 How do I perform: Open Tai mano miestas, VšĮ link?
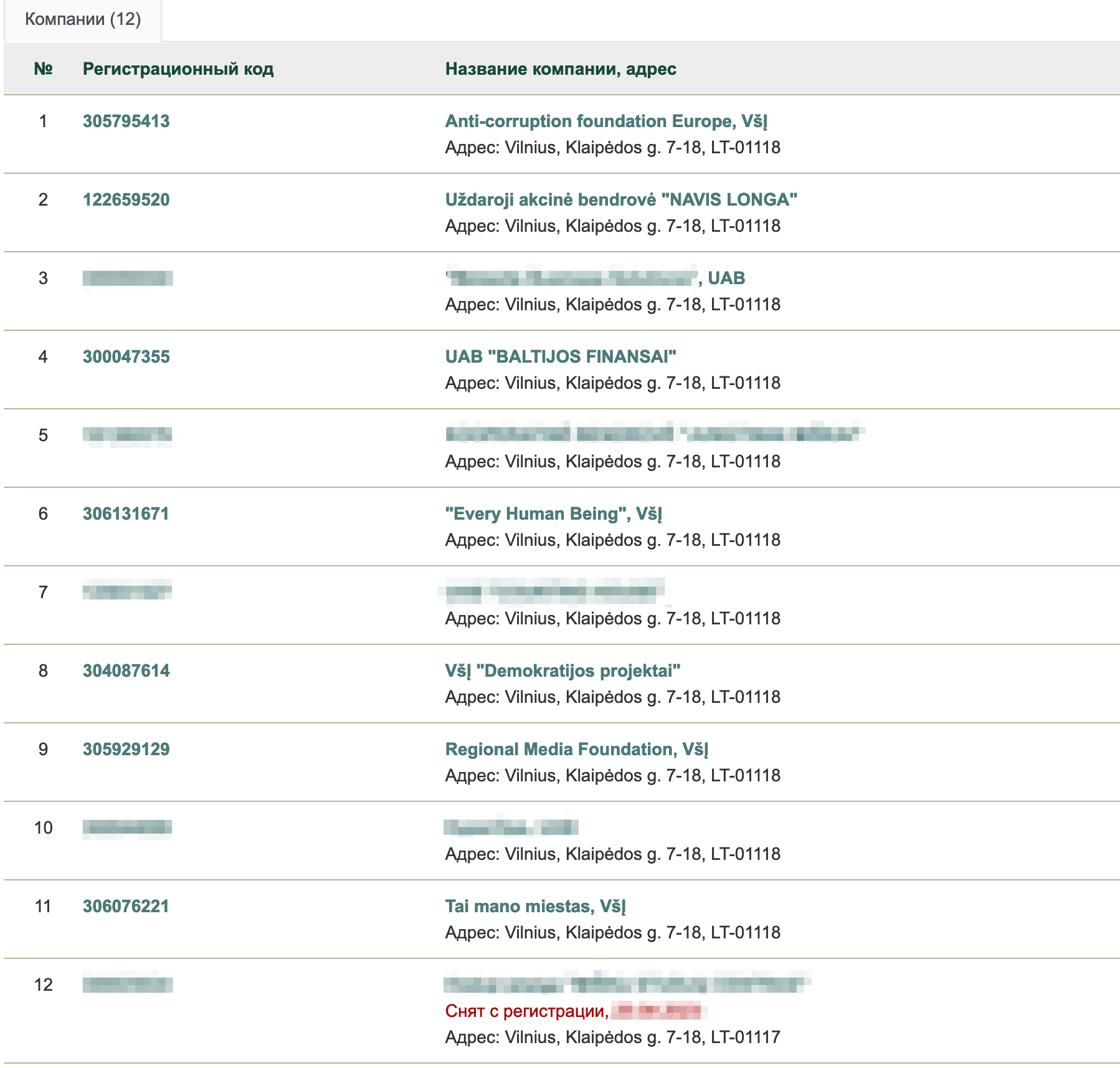(535, 906)
